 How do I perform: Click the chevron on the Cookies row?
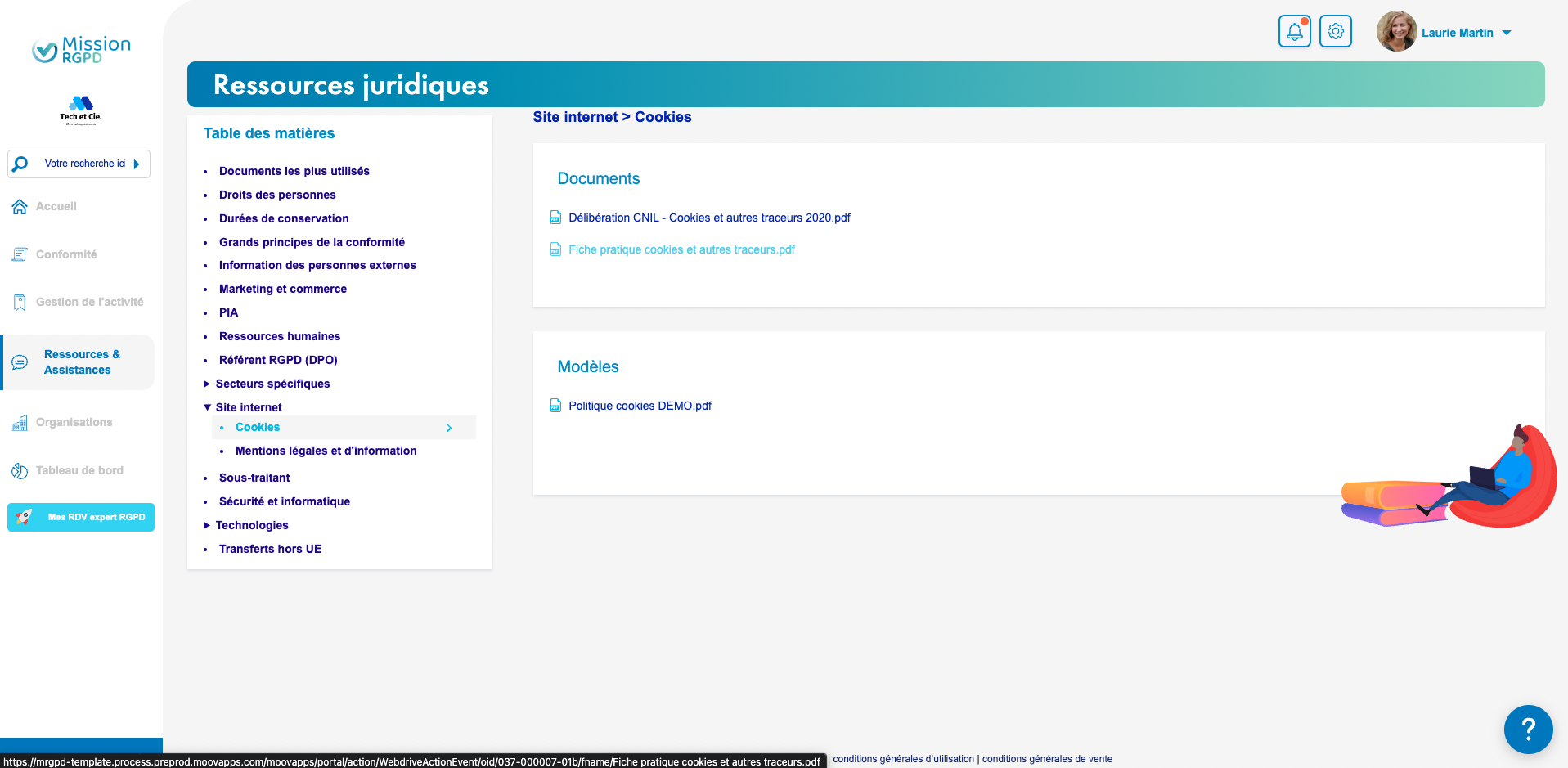point(449,428)
